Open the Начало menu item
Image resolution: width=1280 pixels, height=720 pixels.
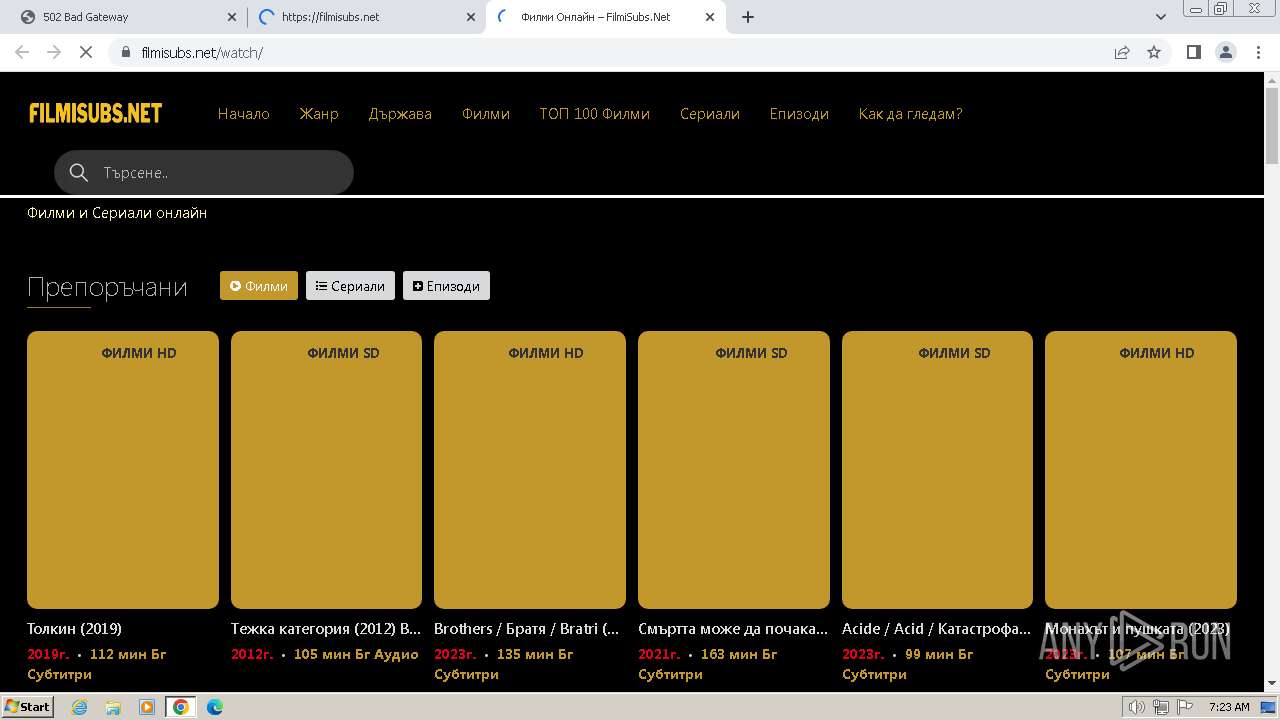tap(244, 114)
